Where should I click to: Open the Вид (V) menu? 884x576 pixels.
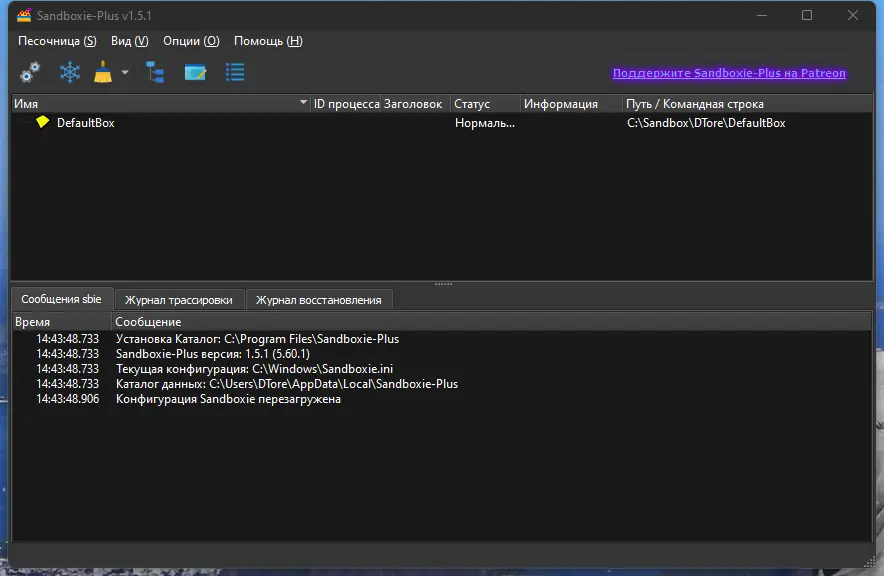130,41
